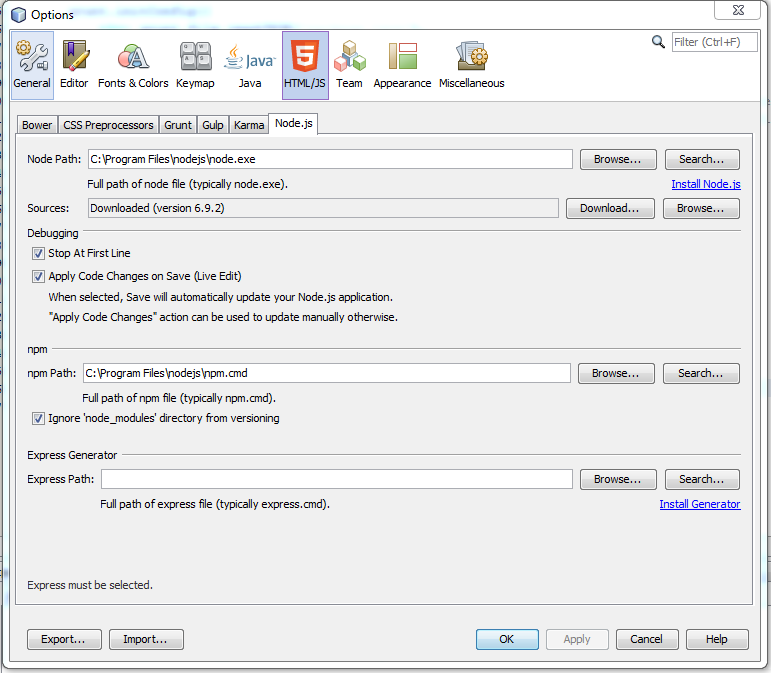Screen dimensions: 771x673
Task: Click in the npm Path field
Action: coord(326,374)
